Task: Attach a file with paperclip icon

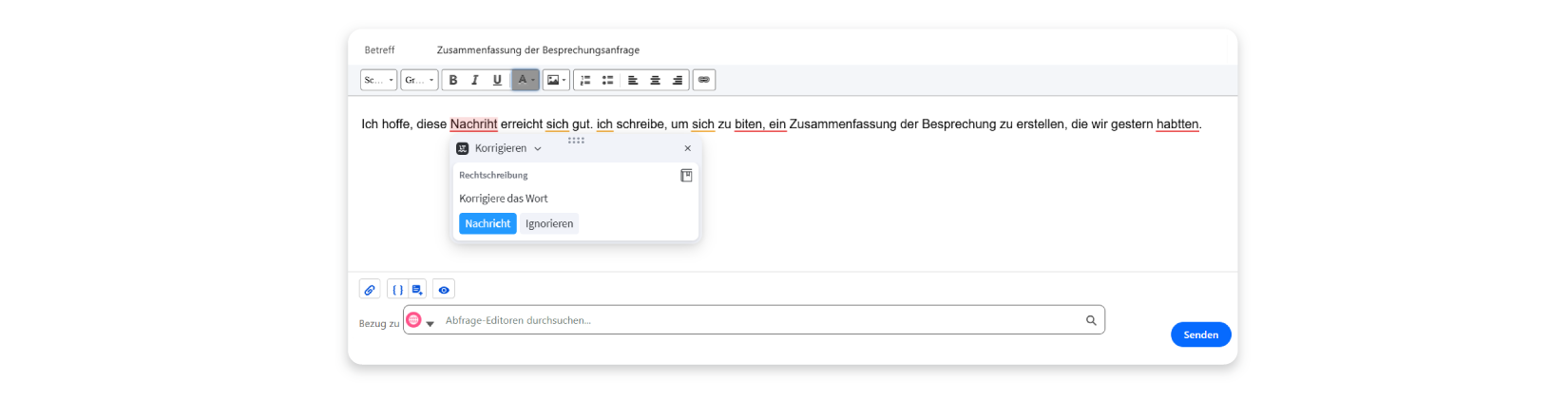Action: point(370,290)
